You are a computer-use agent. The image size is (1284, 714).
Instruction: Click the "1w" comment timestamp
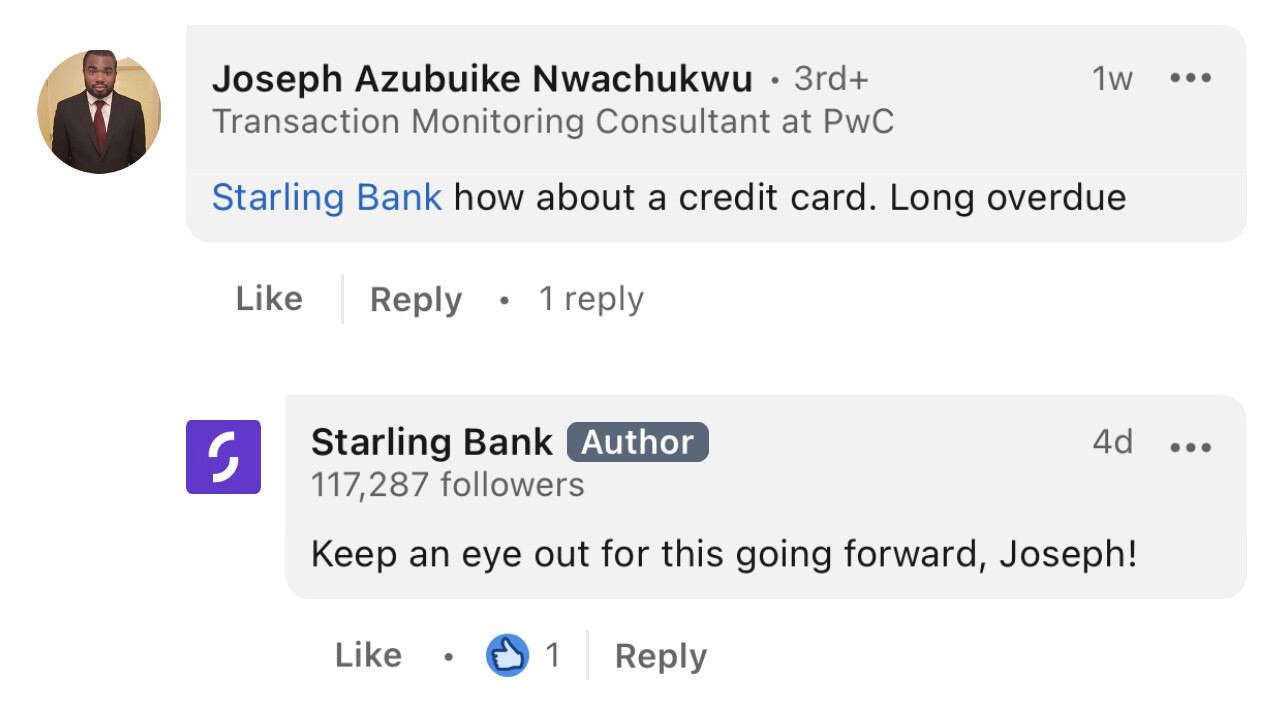[1111, 78]
